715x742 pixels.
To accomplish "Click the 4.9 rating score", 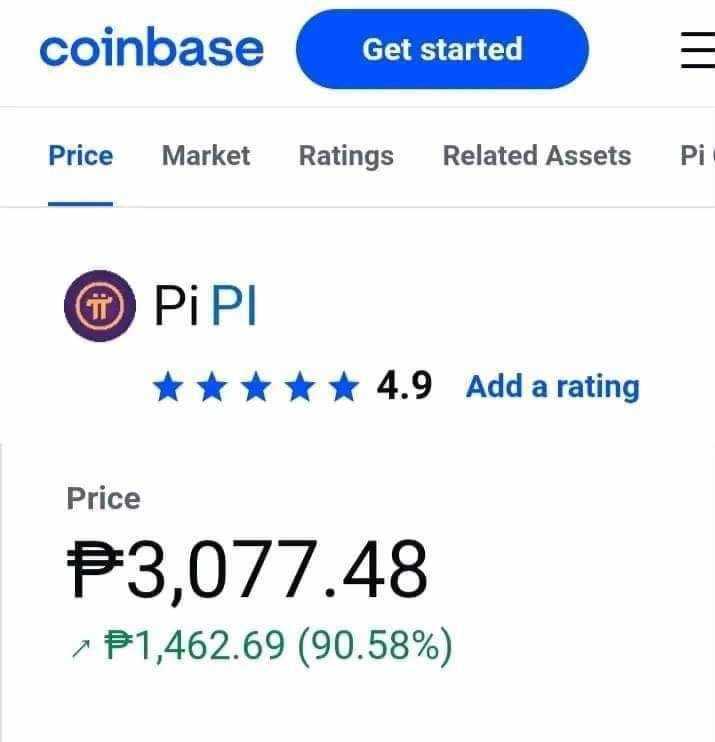I will click(404, 386).
